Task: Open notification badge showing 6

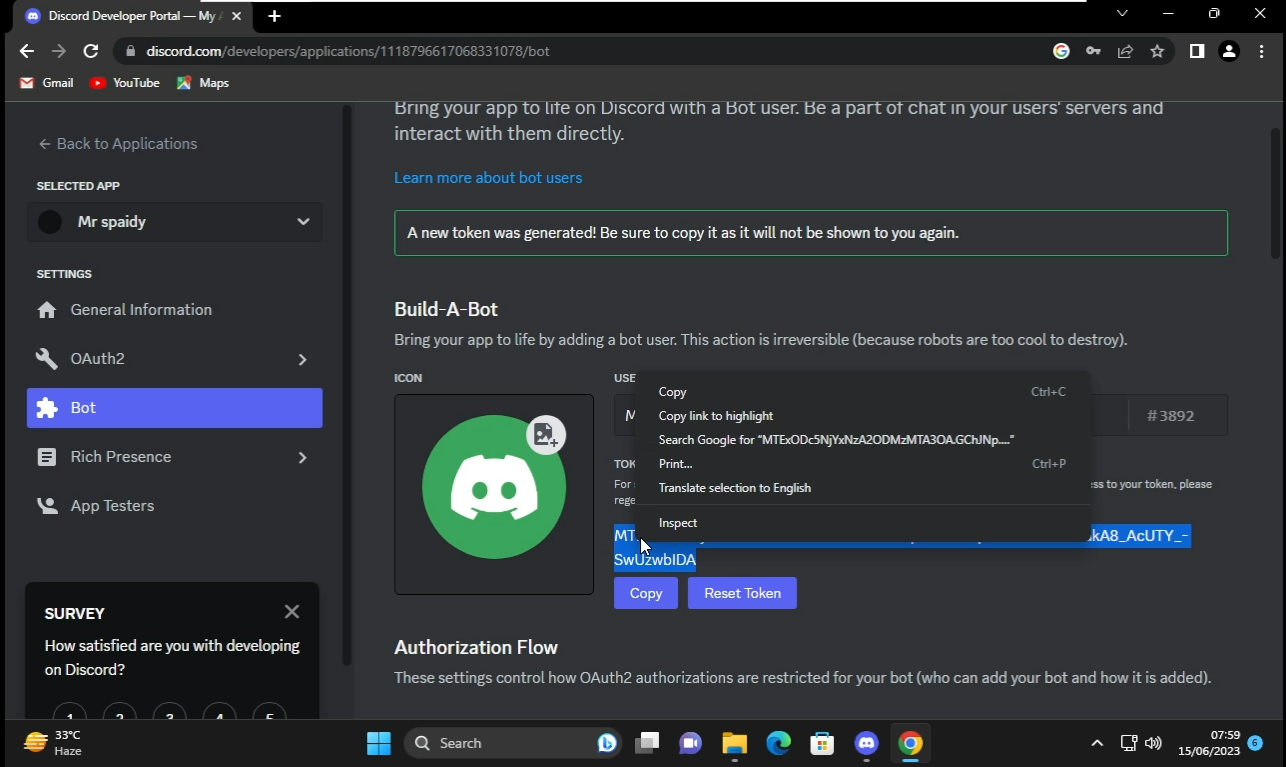Action: coord(1255,743)
